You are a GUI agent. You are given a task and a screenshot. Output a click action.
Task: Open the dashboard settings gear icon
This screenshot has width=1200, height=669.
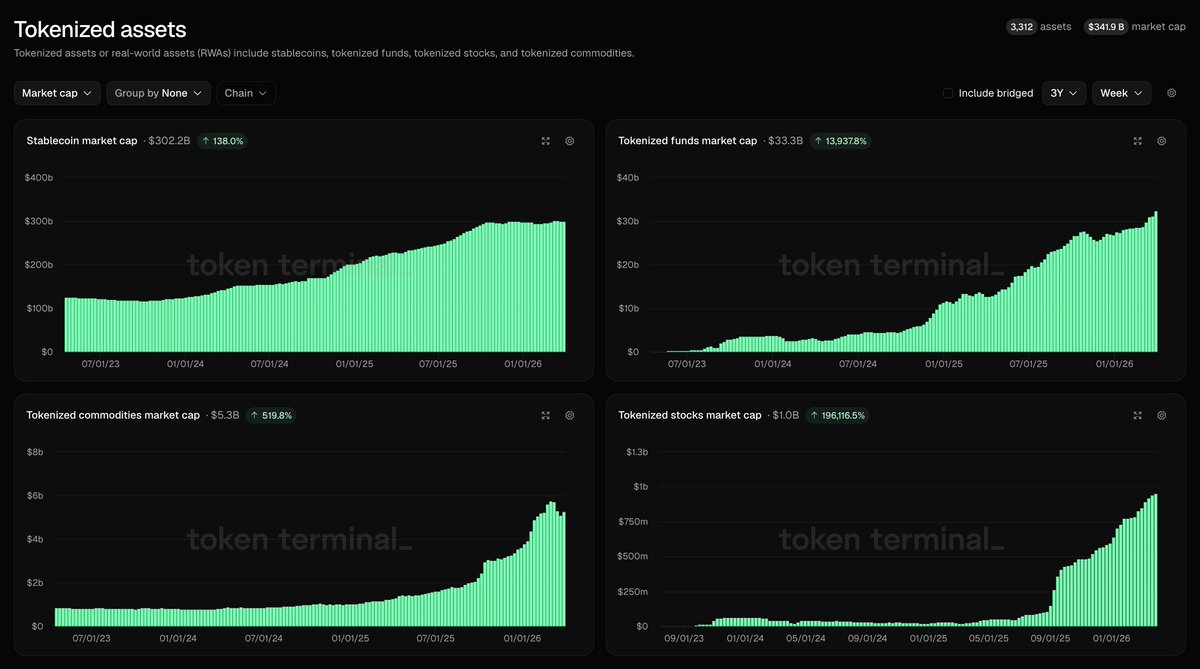coord(1172,93)
